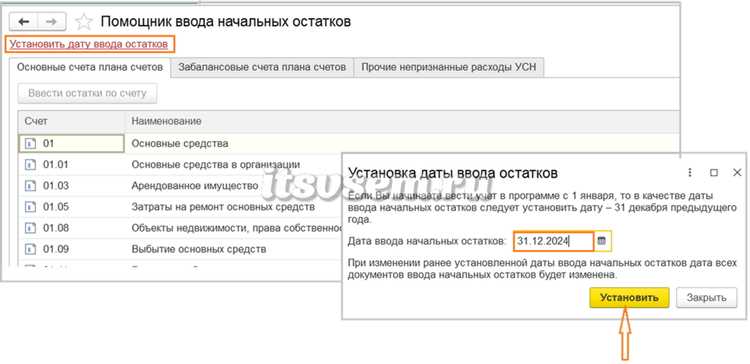Click the date field showing 31.12.2024
Viewport: 750px width, 364px height.
click(553, 242)
